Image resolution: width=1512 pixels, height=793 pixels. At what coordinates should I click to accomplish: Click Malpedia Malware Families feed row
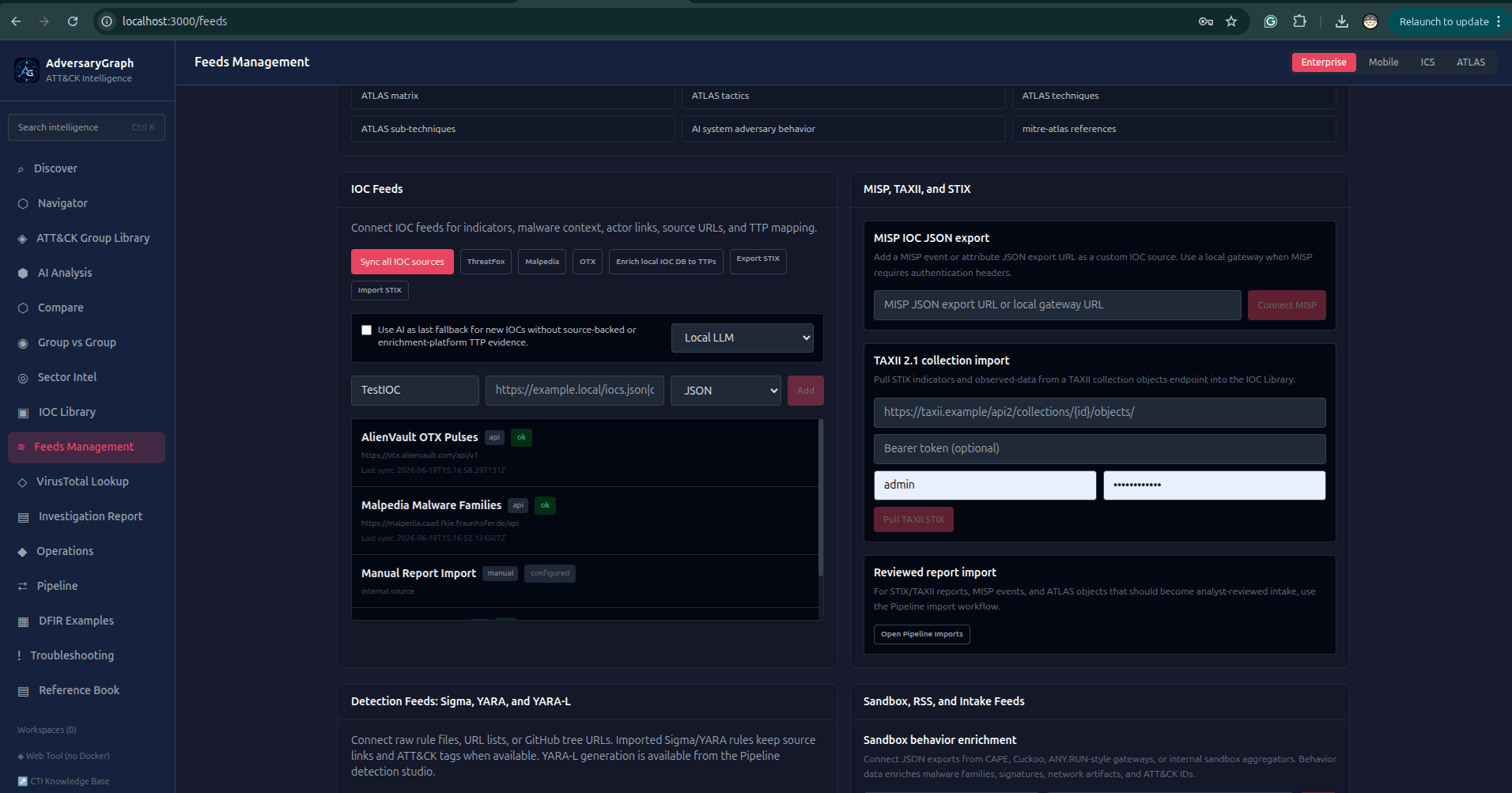[584, 521]
